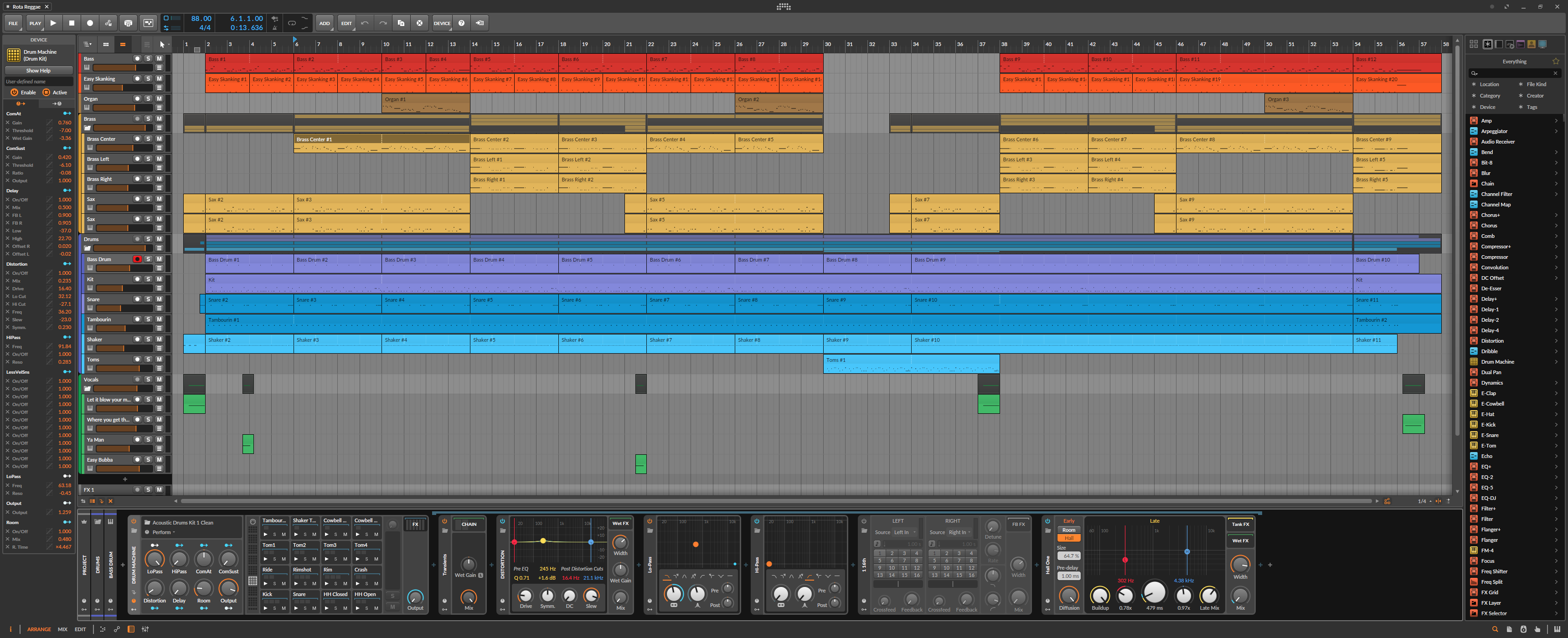Viewport: 1568px width, 638px height.
Task: Click the device panel icon in footer
Action: (x=131, y=629)
